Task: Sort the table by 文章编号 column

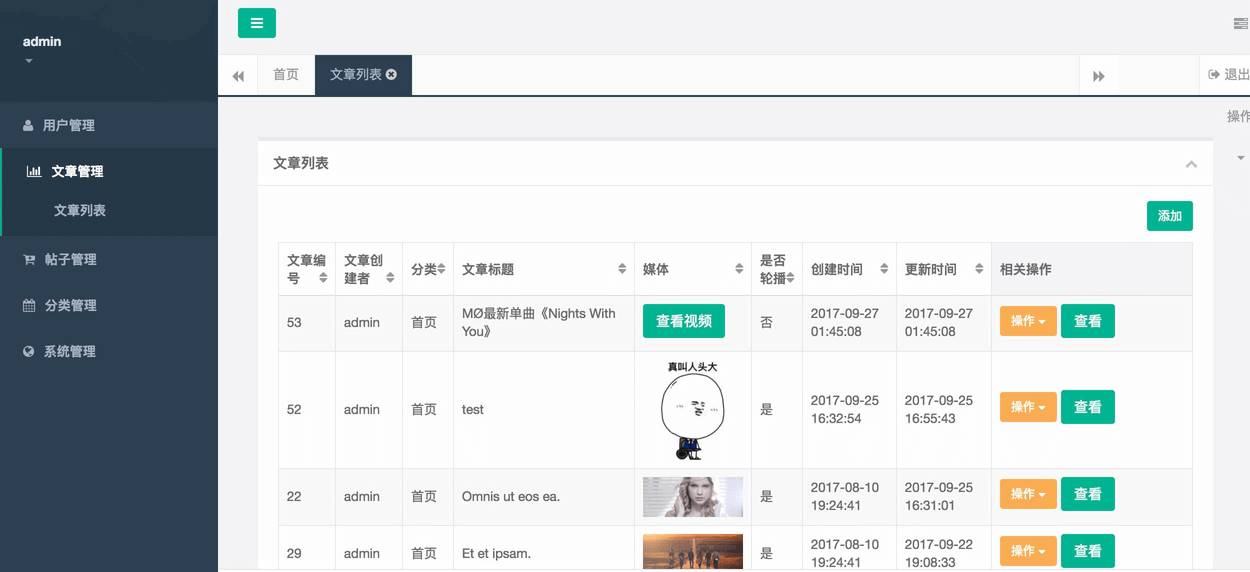Action: [x=323, y=278]
